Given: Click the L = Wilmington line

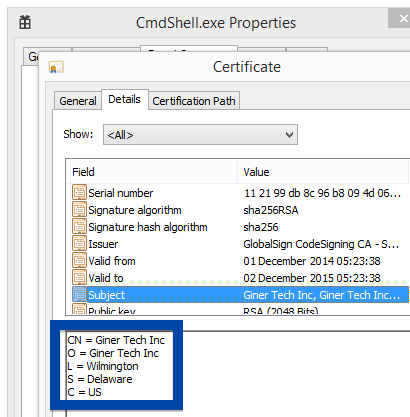Looking at the screenshot, I should (x=103, y=366).
